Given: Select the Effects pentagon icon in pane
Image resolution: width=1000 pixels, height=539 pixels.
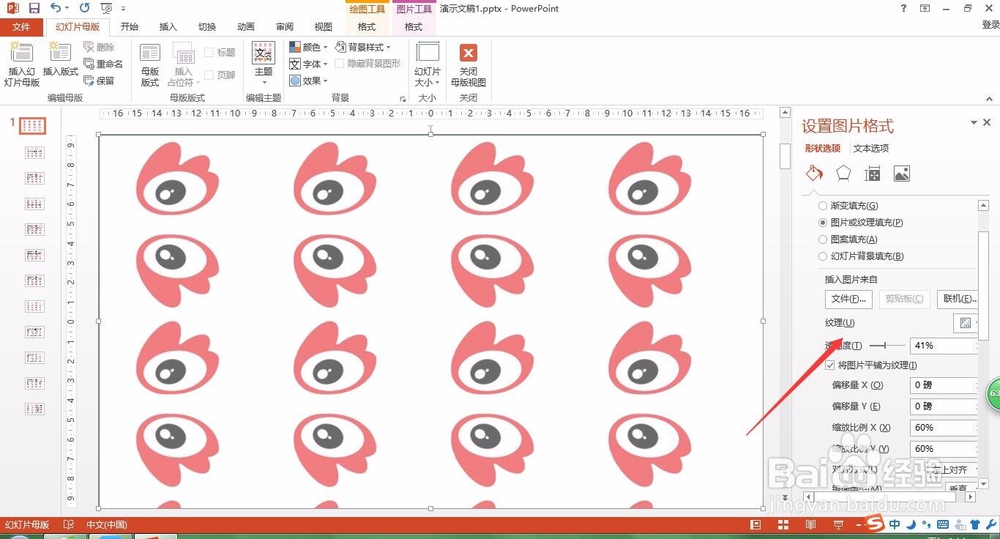Looking at the screenshot, I should click(843, 174).
